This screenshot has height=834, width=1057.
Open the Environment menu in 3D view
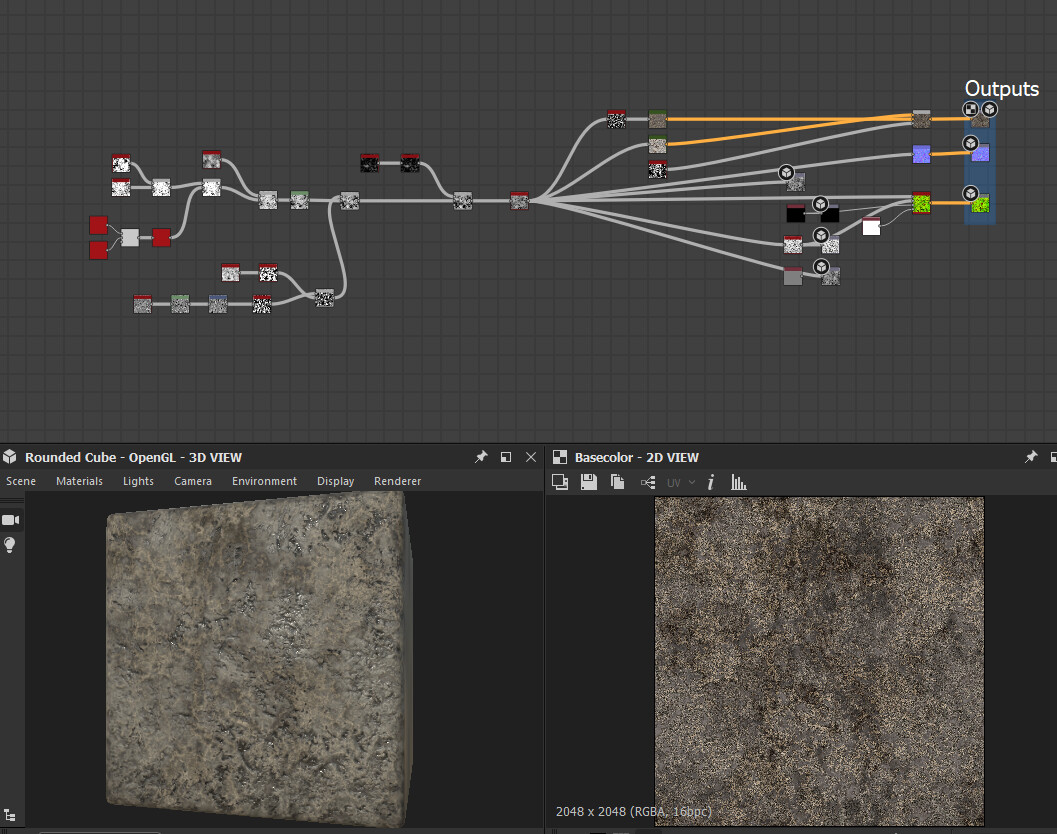click(264, 481)
